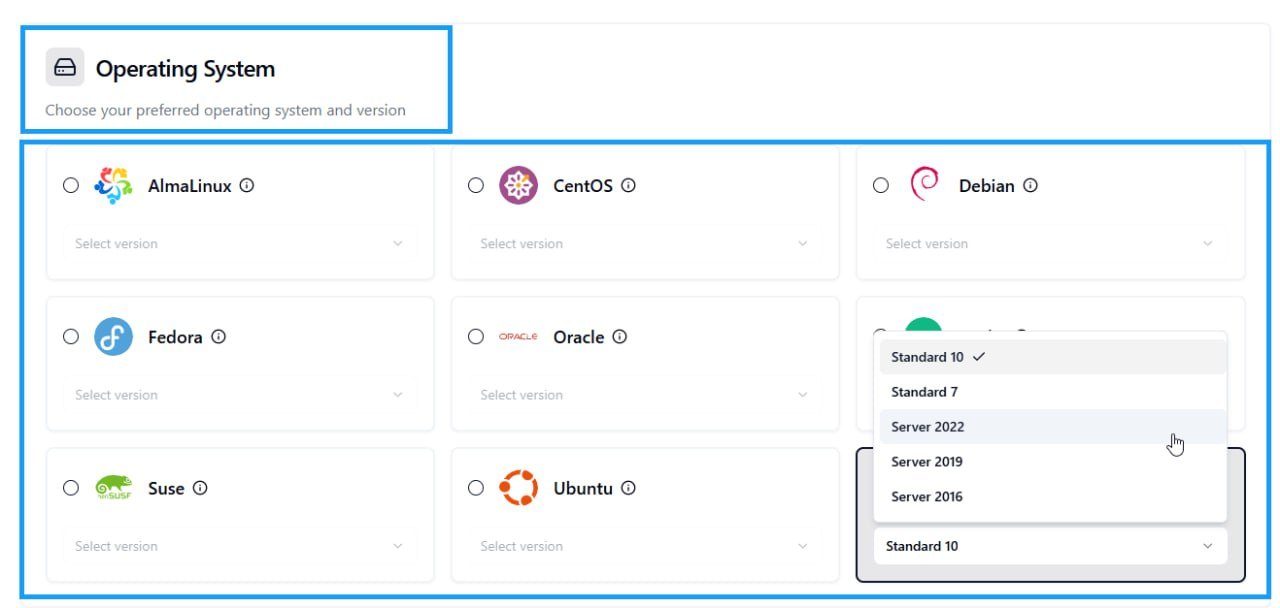Collapse the Standard 10 version dropdown
This screenshot has height=608, width=1280.
point(1050,546)
